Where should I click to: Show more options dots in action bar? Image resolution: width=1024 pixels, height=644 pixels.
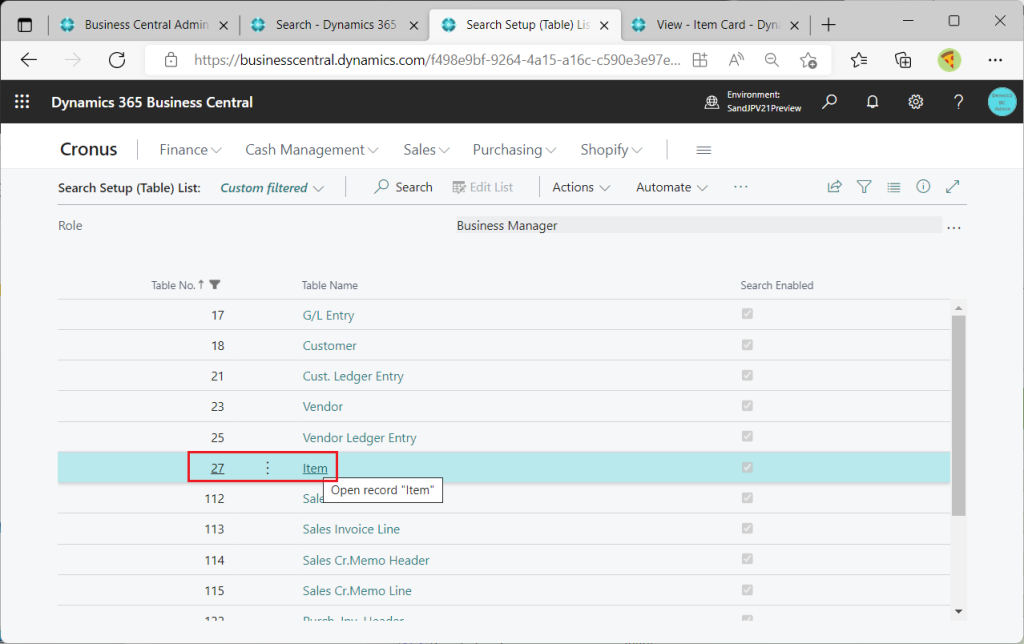[741, 187]
